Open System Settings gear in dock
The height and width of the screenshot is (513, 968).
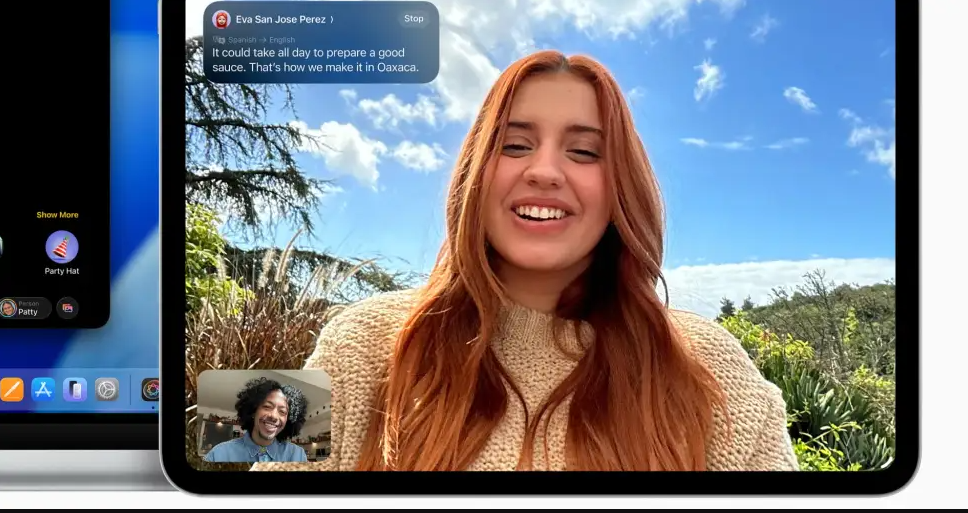107,390
